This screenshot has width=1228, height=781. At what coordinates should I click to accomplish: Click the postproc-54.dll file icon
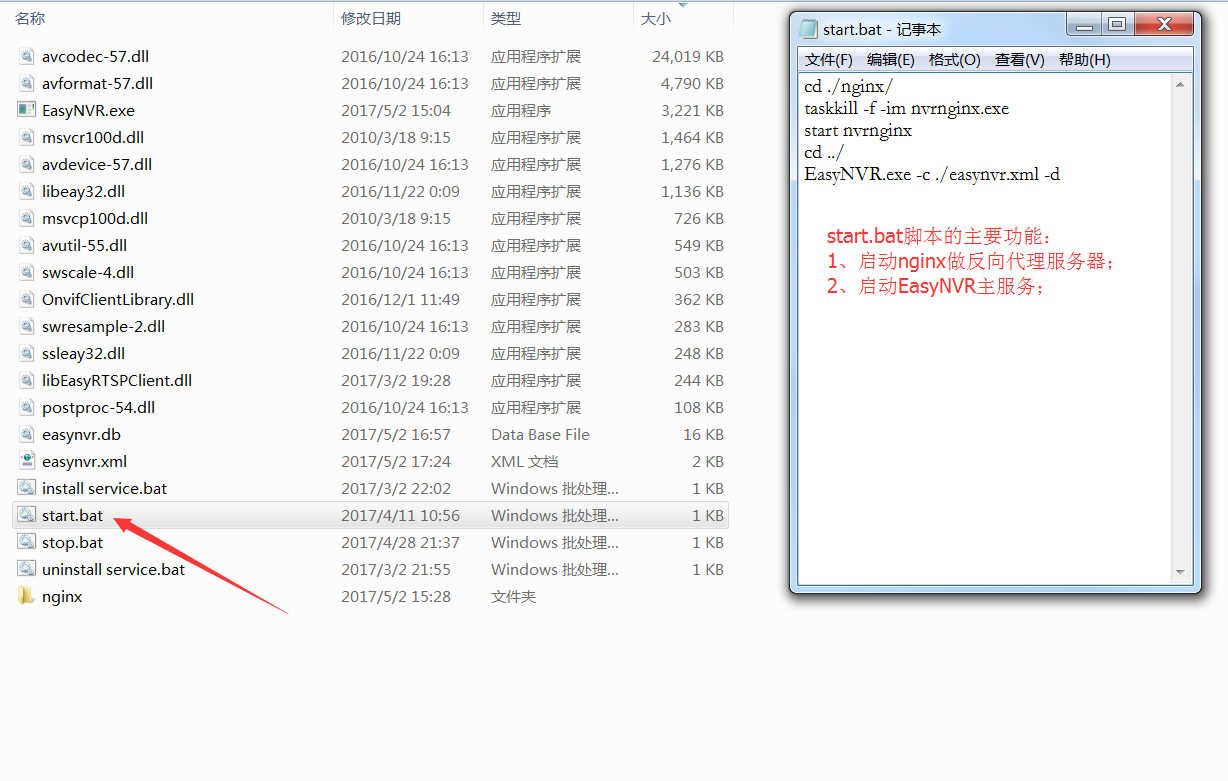point(26,407)
